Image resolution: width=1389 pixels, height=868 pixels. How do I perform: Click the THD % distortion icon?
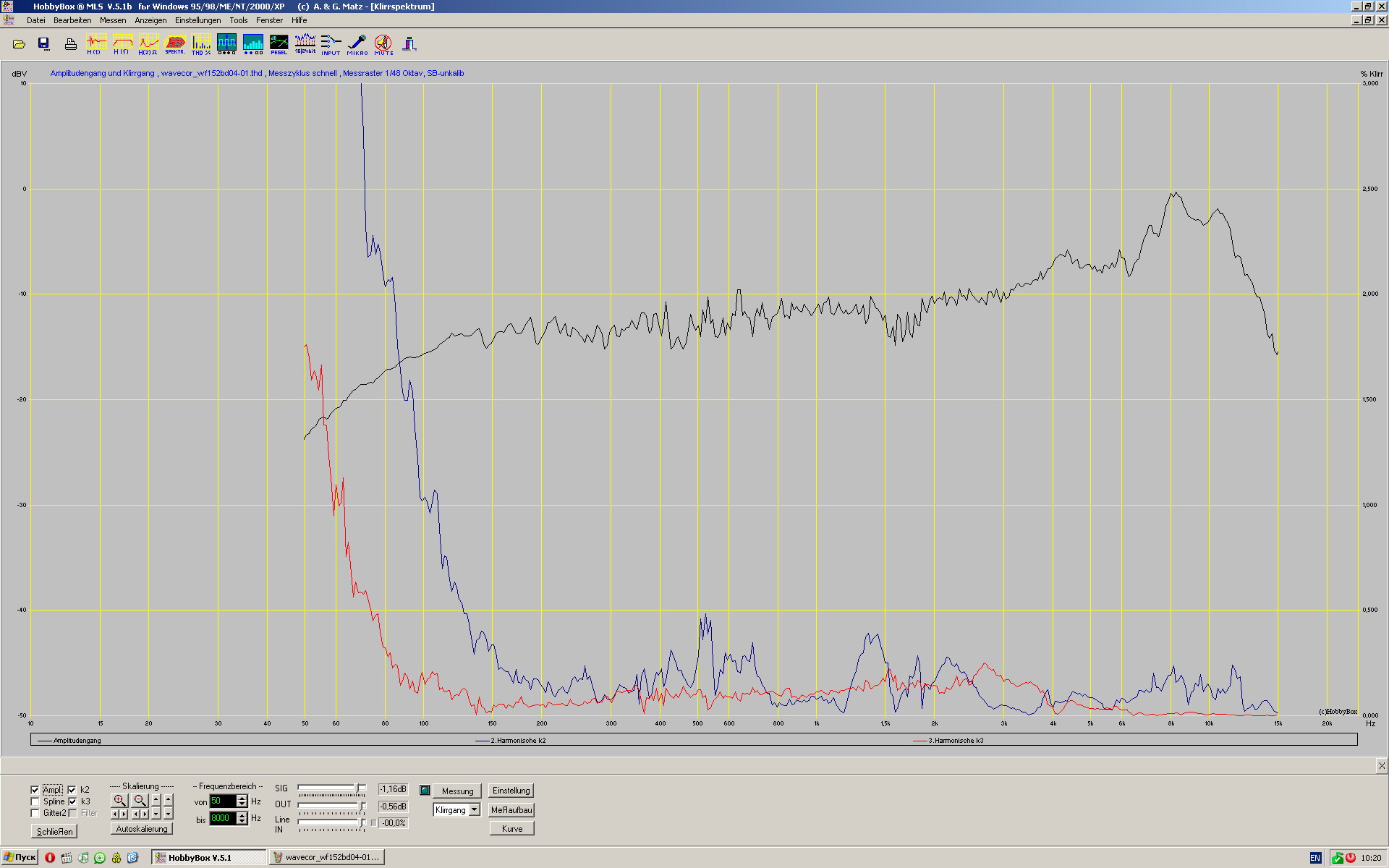200,43
